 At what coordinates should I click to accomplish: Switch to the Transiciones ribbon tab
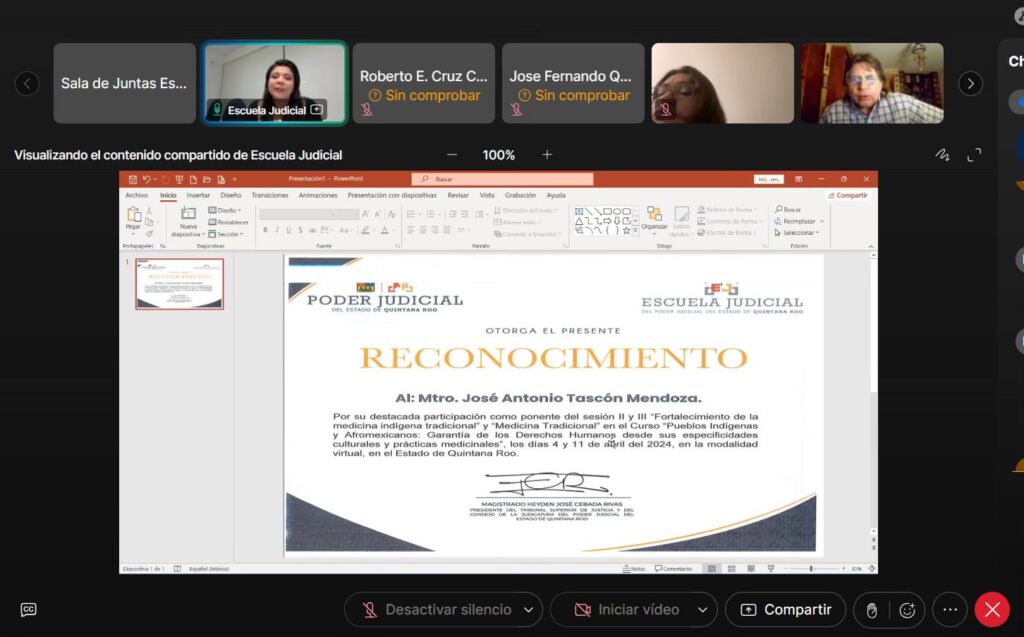(x=270, y=195)
